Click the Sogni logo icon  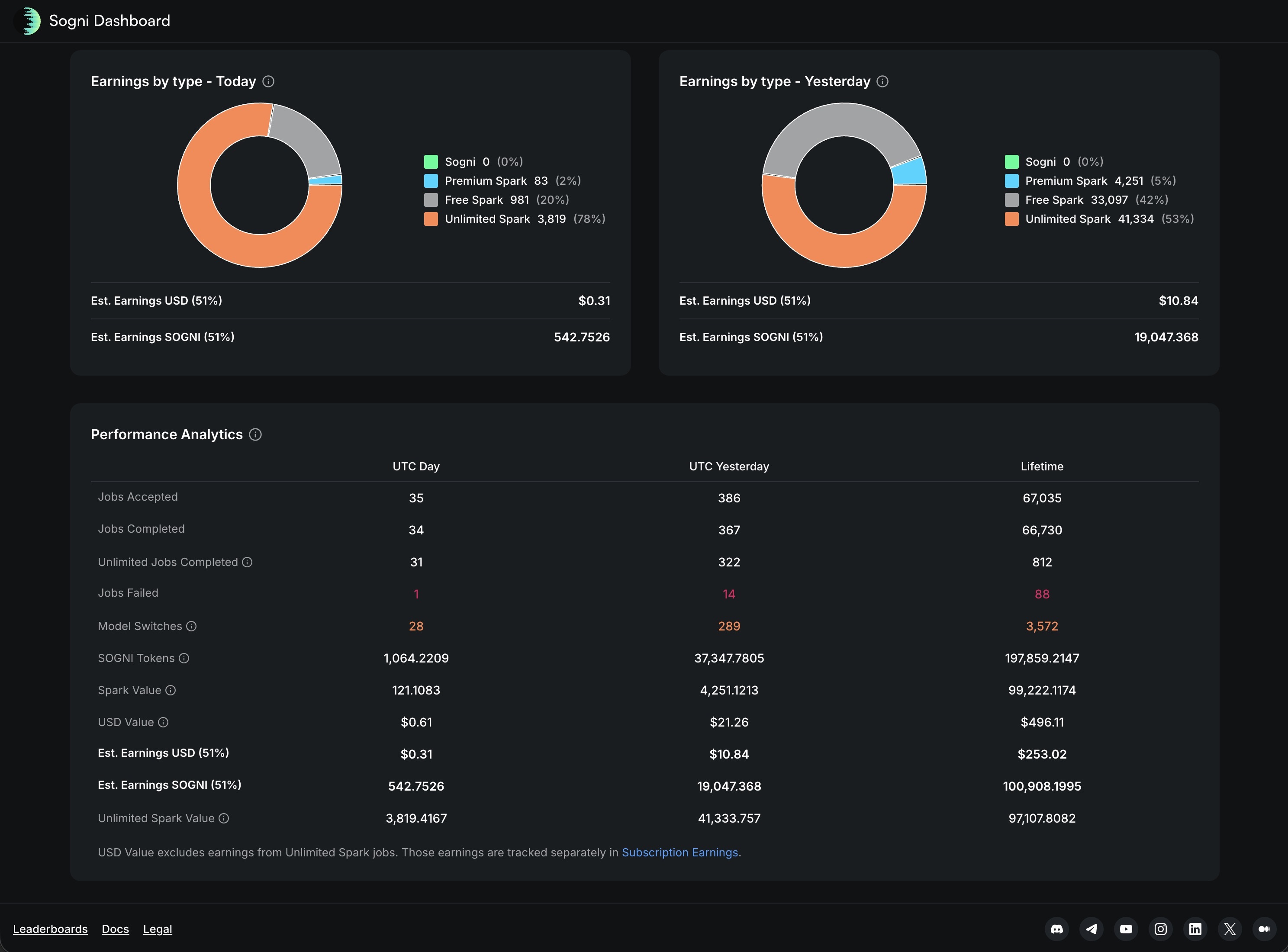[27, 21]
